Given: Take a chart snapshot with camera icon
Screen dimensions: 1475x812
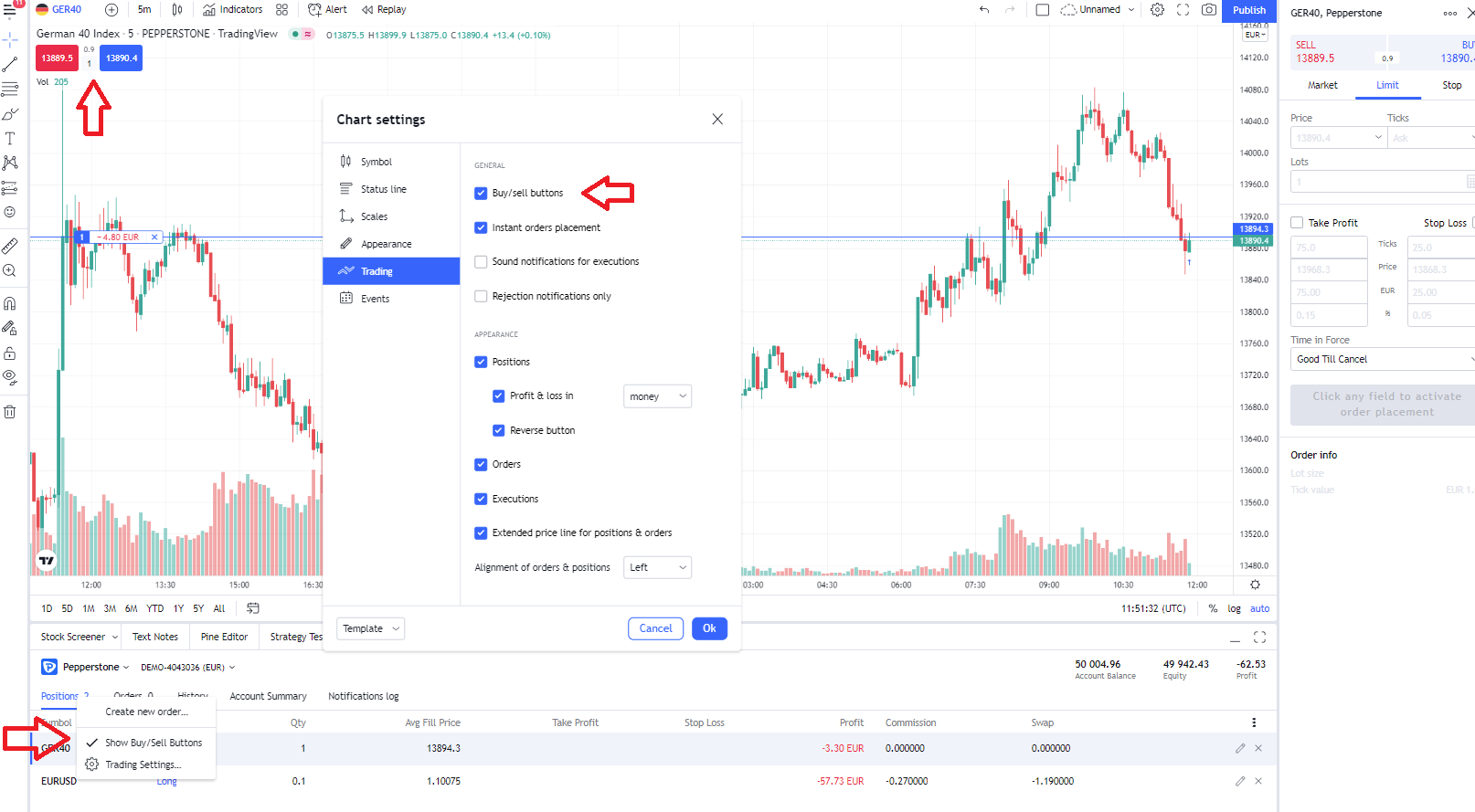Looking at the screenshot, I should tap(1208, 10).
